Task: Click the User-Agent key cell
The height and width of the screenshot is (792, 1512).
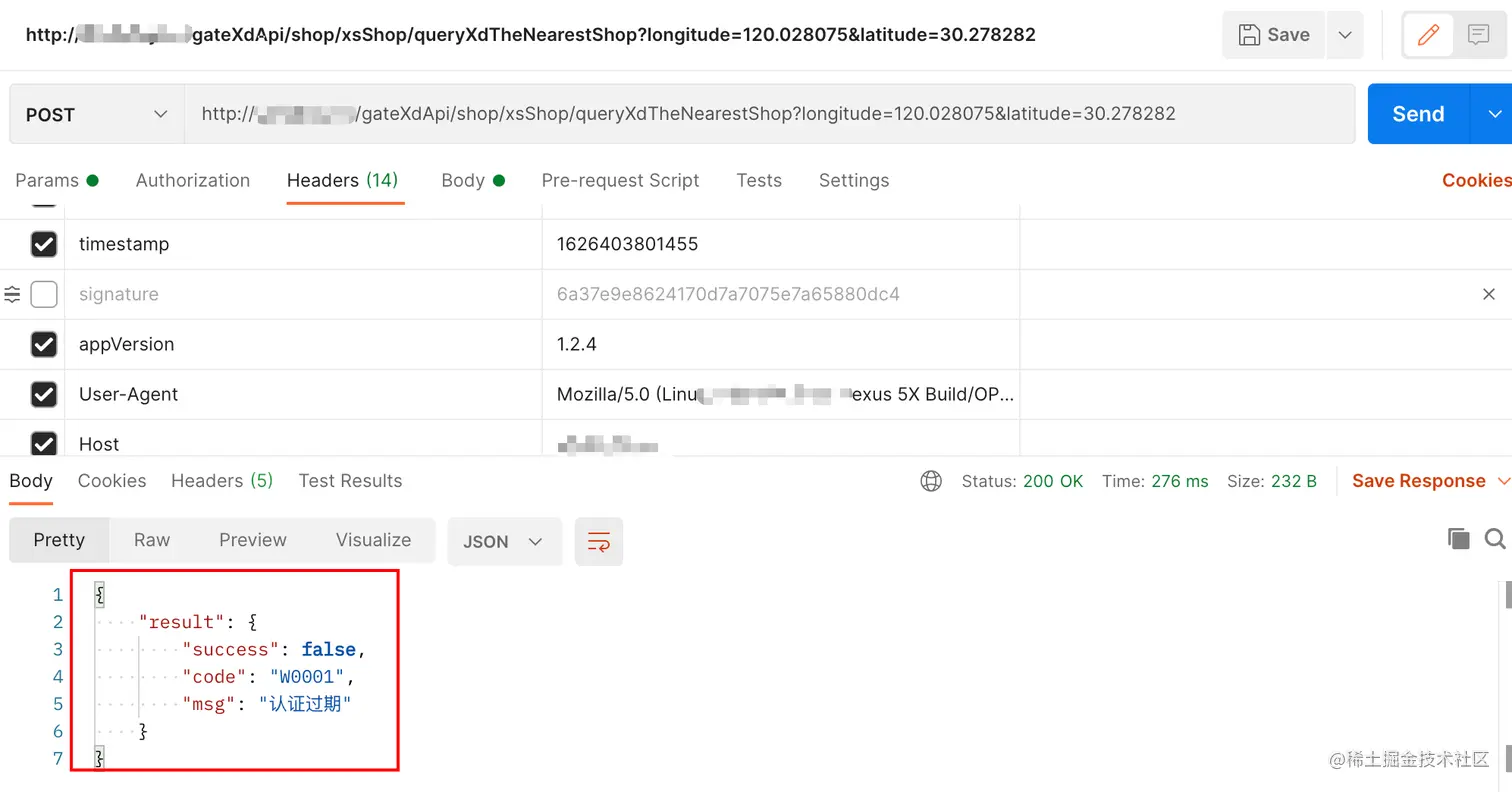Action: click(x=303, y=394)
